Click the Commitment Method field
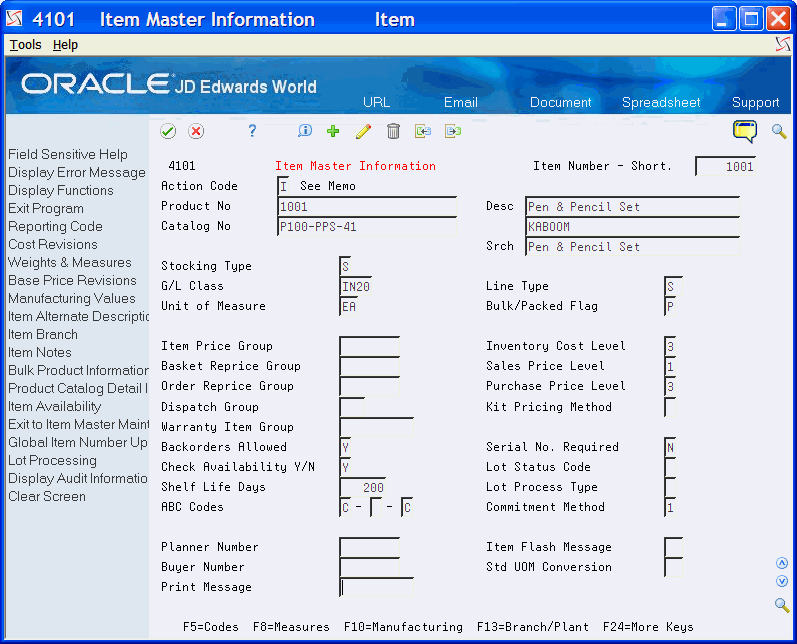Screen dimensions: 797x644 coord(670,507)
